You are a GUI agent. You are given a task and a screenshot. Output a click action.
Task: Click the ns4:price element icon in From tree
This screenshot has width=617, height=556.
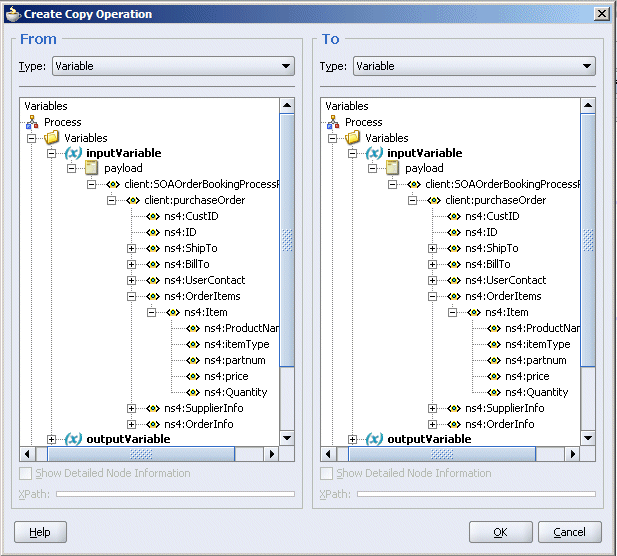pyautogui.click(x=193, y=376)
